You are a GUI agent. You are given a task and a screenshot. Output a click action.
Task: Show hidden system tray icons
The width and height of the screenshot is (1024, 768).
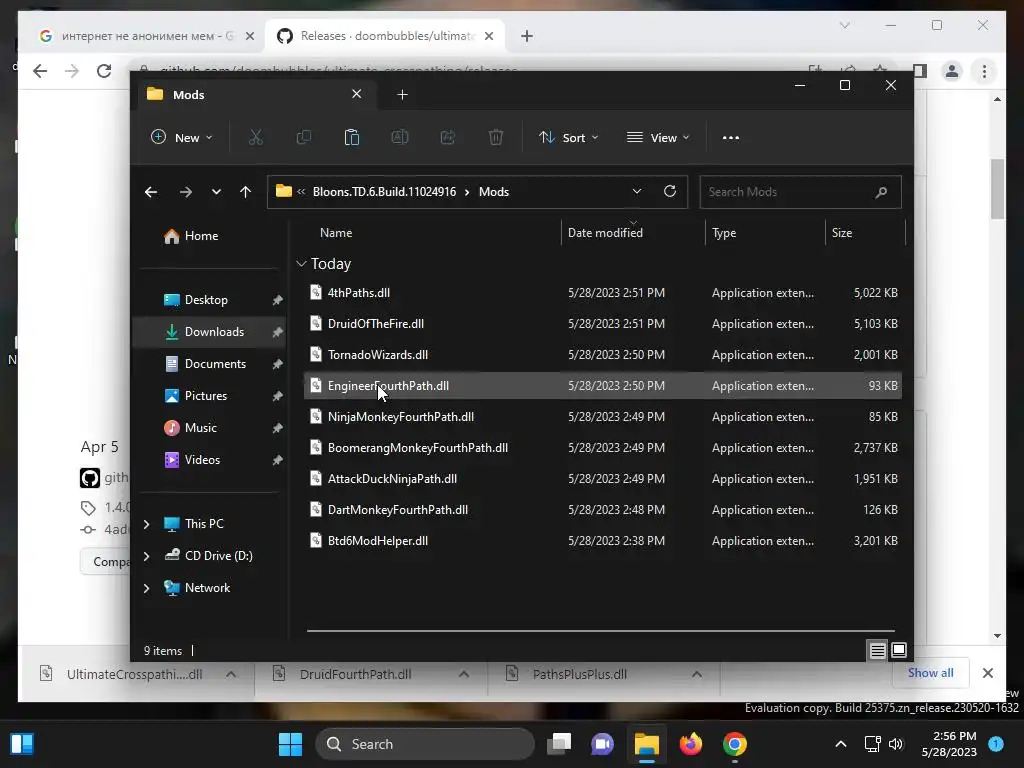point(841,744)
